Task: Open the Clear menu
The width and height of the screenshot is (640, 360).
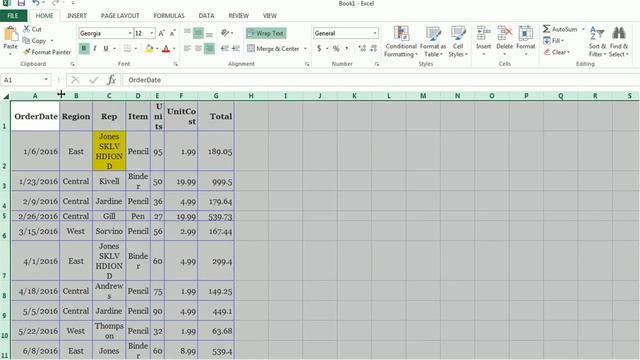Action: 556,52
